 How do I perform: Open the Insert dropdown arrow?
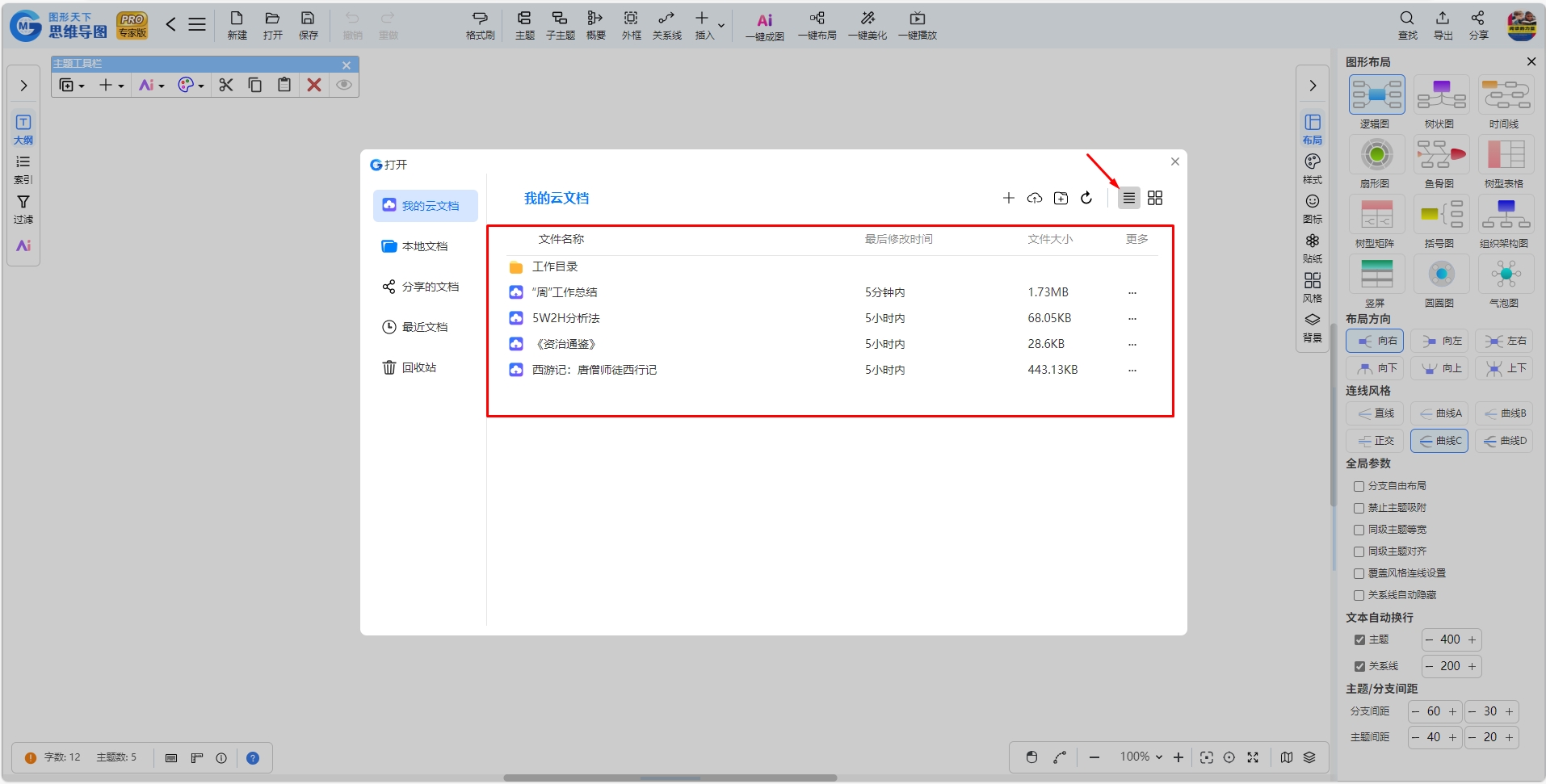point(721,26)
